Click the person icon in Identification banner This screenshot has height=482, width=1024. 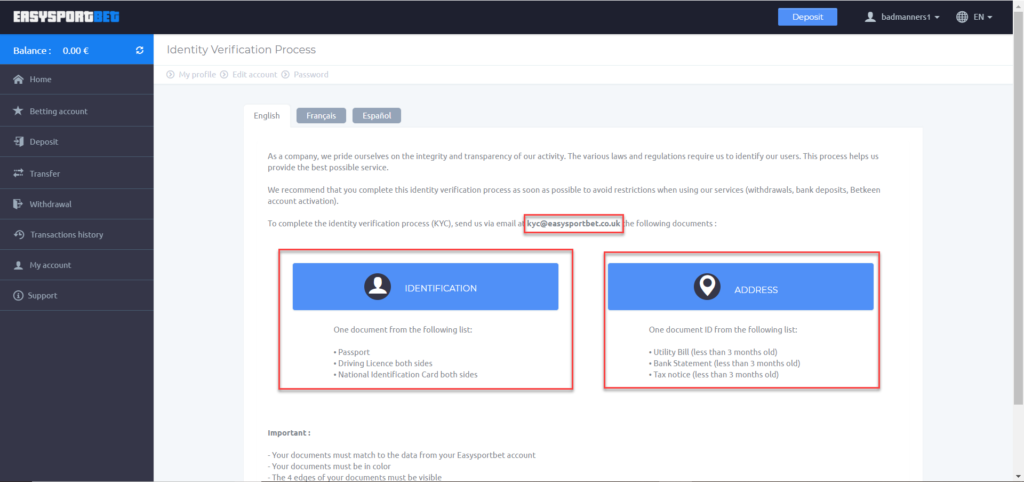pyautogui.click(x=377, y=287)
